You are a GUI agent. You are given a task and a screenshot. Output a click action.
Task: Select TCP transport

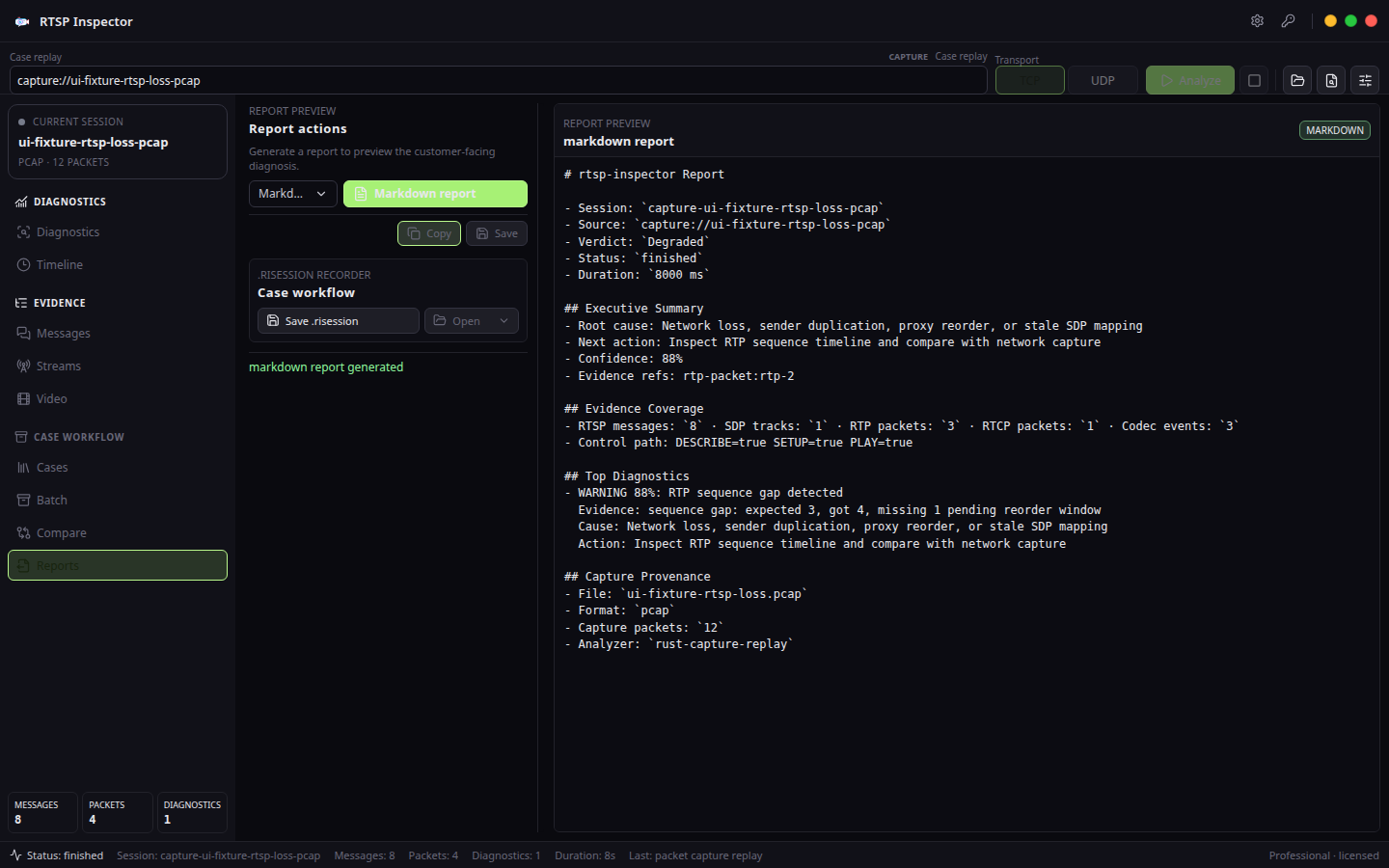pos(1029,80)
